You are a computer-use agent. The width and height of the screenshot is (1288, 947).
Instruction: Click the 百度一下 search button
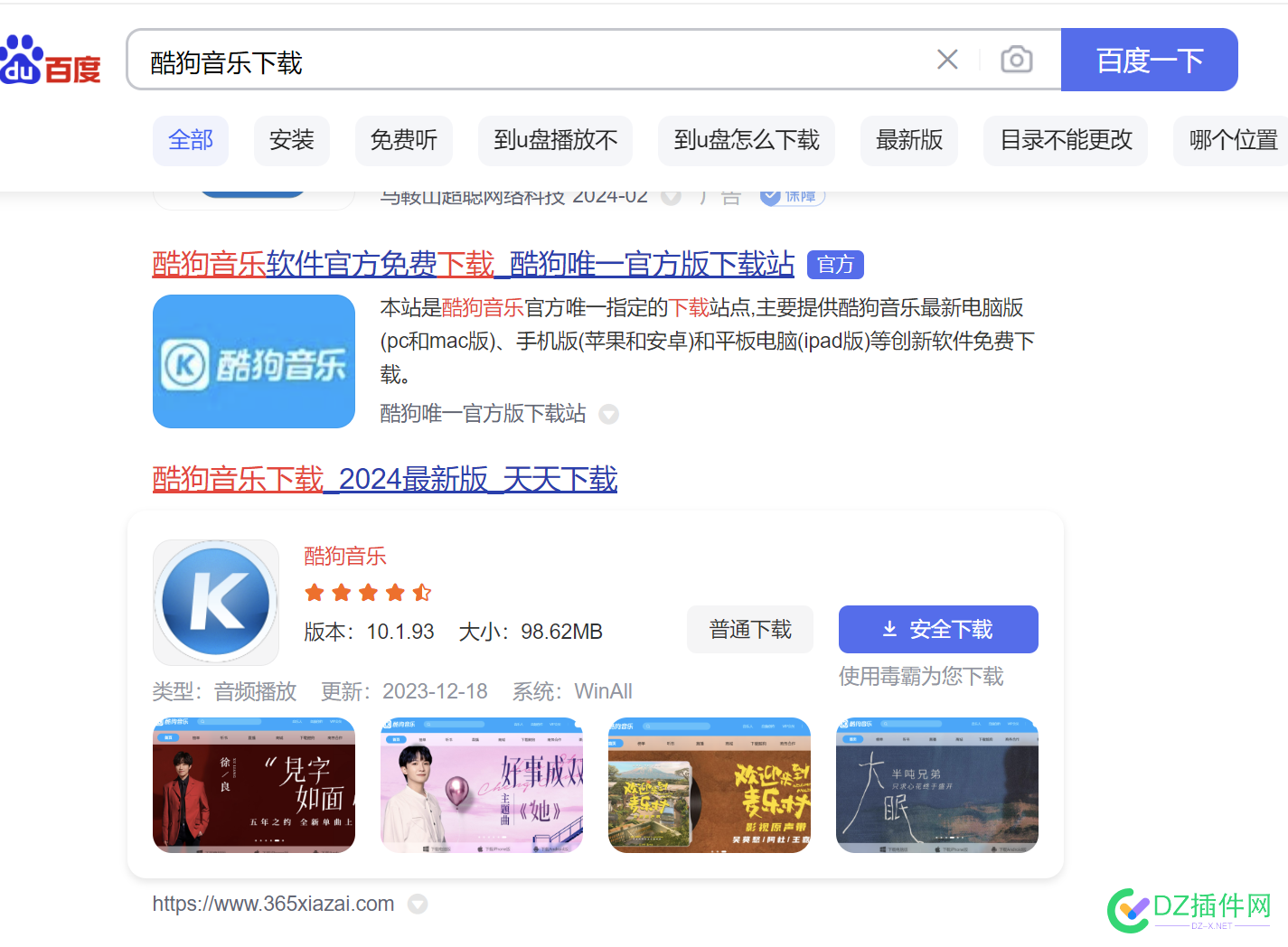click(1150, 59)
